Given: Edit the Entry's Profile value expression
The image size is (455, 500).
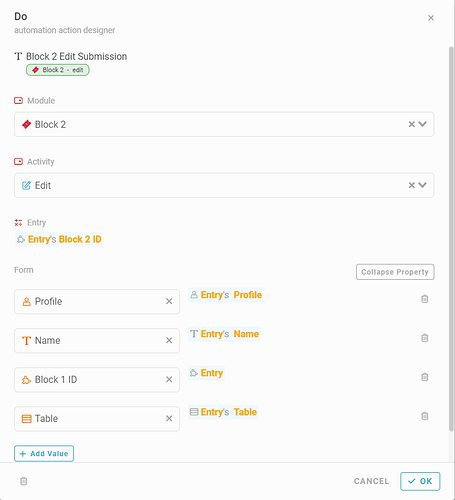Looking at the screenshot, I should 226,295.
